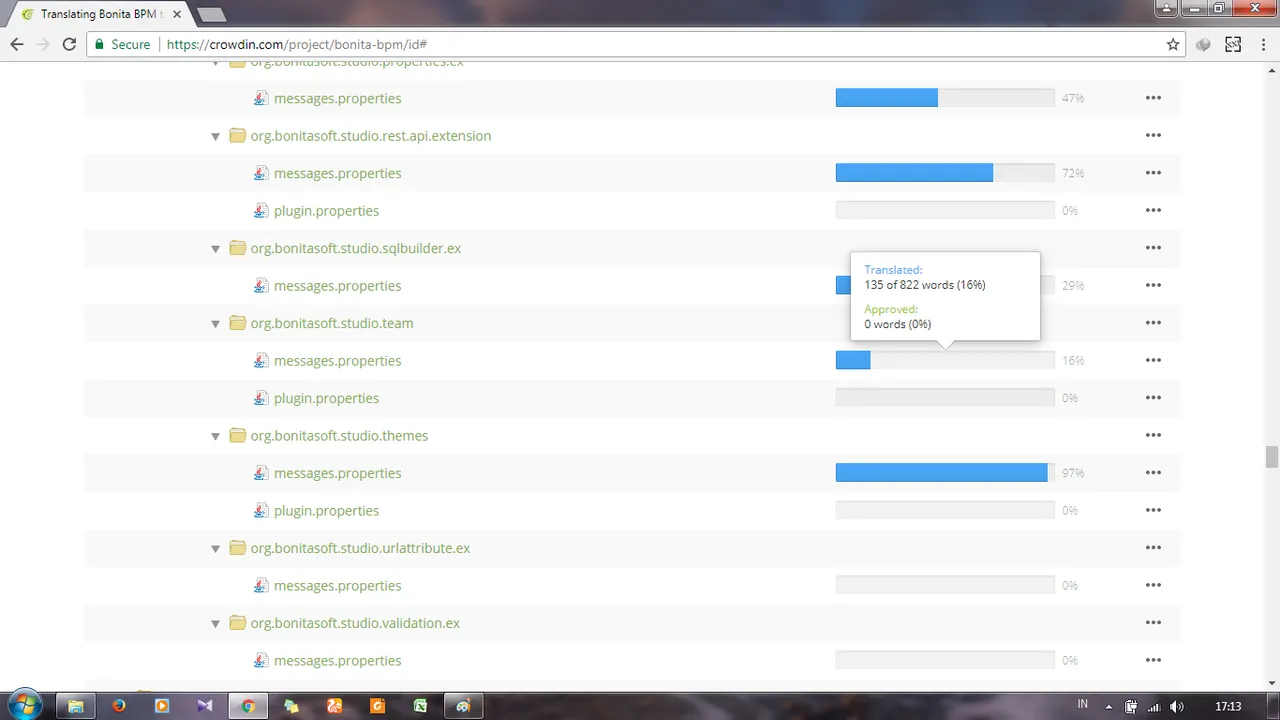
Task: Collapse the org.bonitasoft.studio.validation.ex folder
Action: pos(215,624)
